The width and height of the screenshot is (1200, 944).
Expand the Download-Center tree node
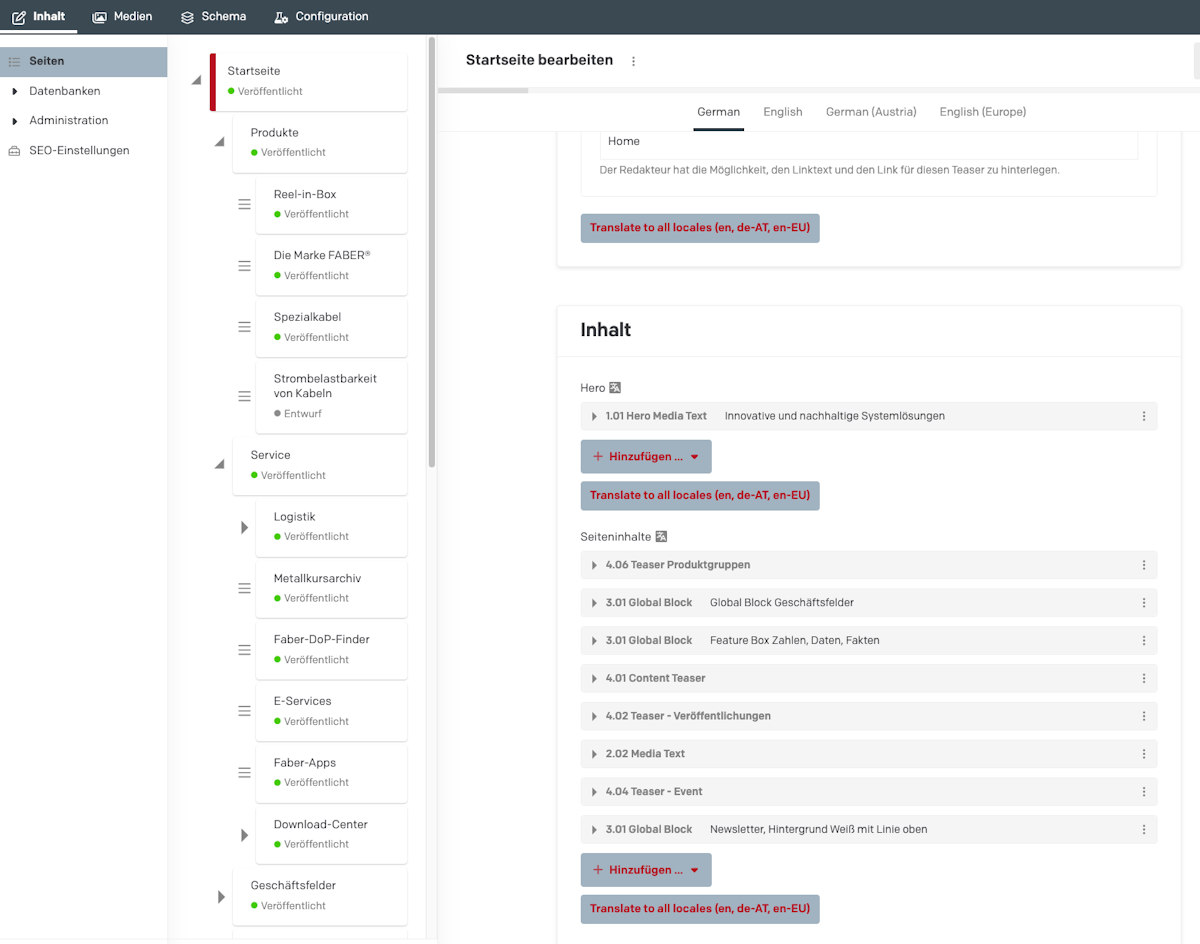click(244, 834)
